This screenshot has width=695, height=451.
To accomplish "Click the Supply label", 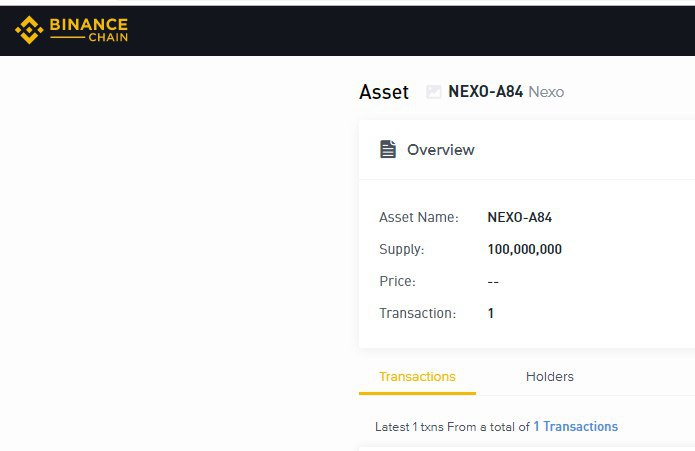I will 402,249.
